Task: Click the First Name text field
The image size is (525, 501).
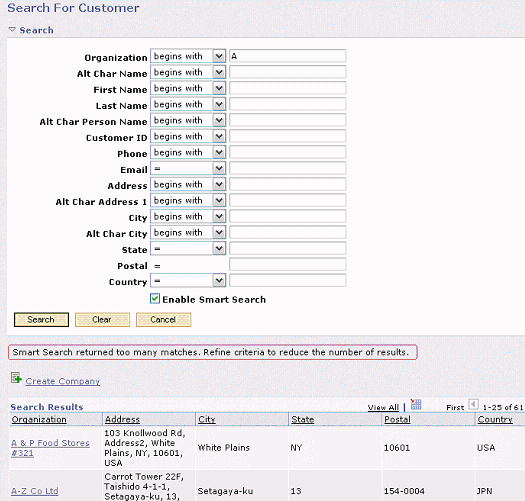Action: click(x=288, y=88)
